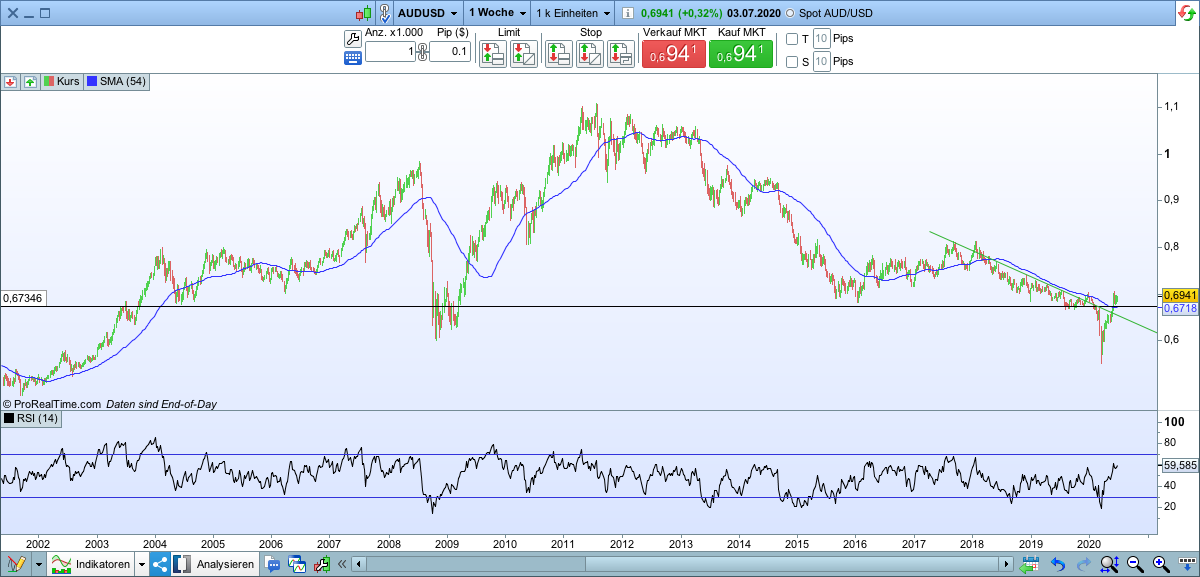Click the 0,67346 horizontal line label

coord(25,298)
